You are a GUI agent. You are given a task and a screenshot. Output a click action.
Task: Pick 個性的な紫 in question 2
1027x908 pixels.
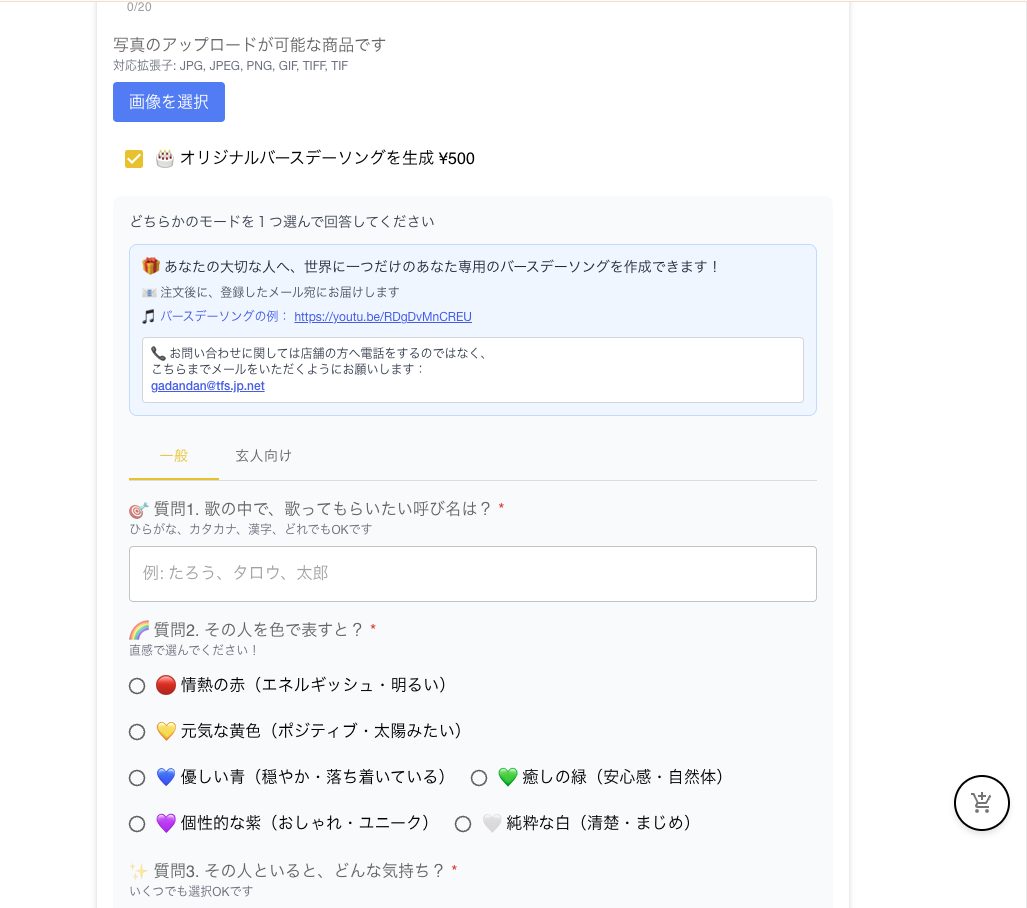point(137,824)
